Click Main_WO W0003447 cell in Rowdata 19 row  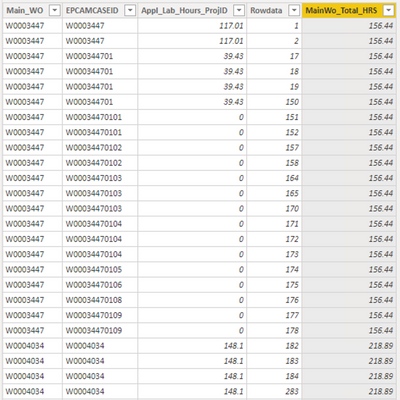tap(33, 87)
